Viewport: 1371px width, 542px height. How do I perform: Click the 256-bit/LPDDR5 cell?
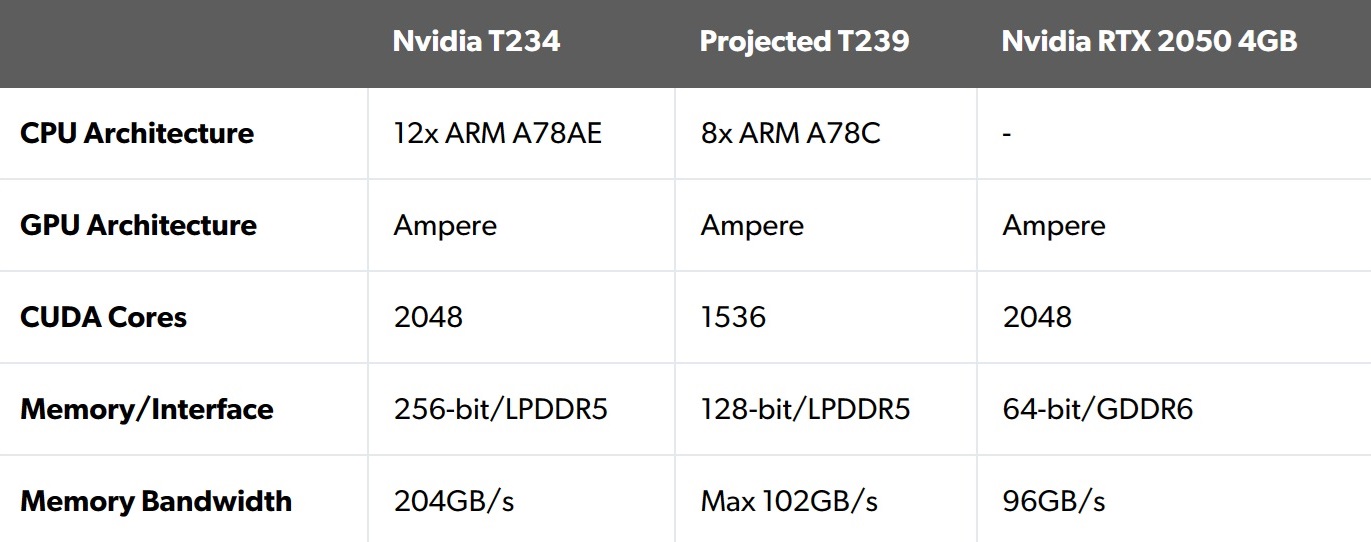500,409
